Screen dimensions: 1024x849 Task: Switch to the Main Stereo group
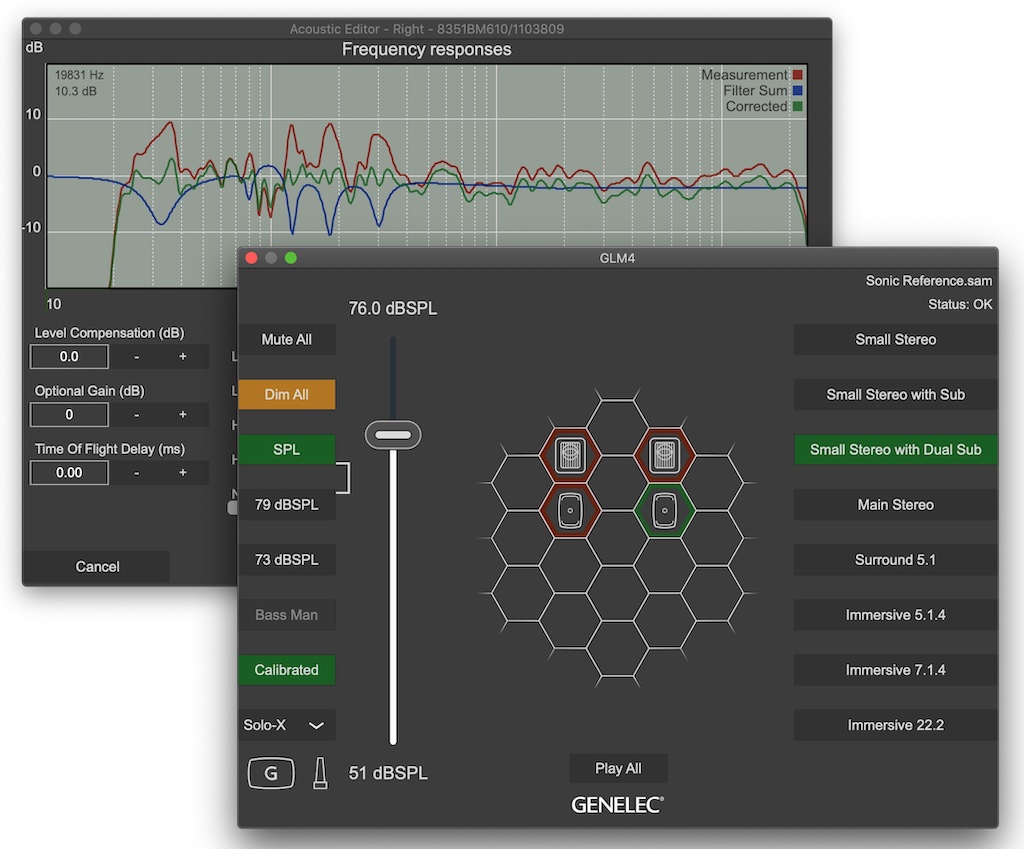[895, 505]
